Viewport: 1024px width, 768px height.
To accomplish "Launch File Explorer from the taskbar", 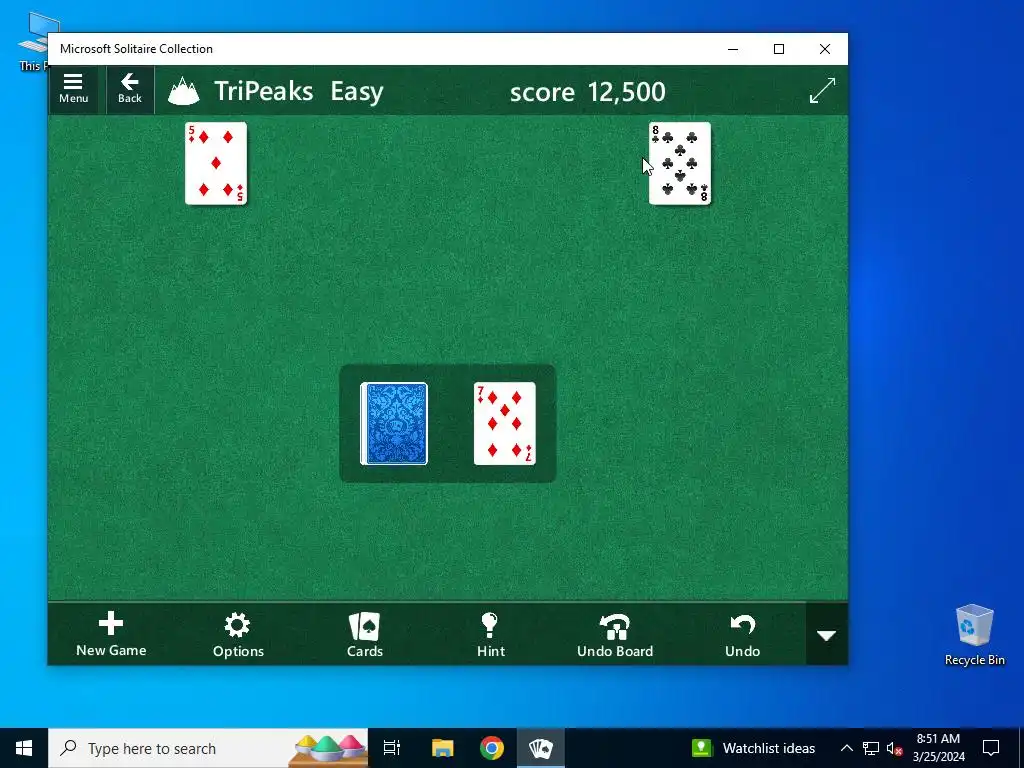I will tap(442, 748).
